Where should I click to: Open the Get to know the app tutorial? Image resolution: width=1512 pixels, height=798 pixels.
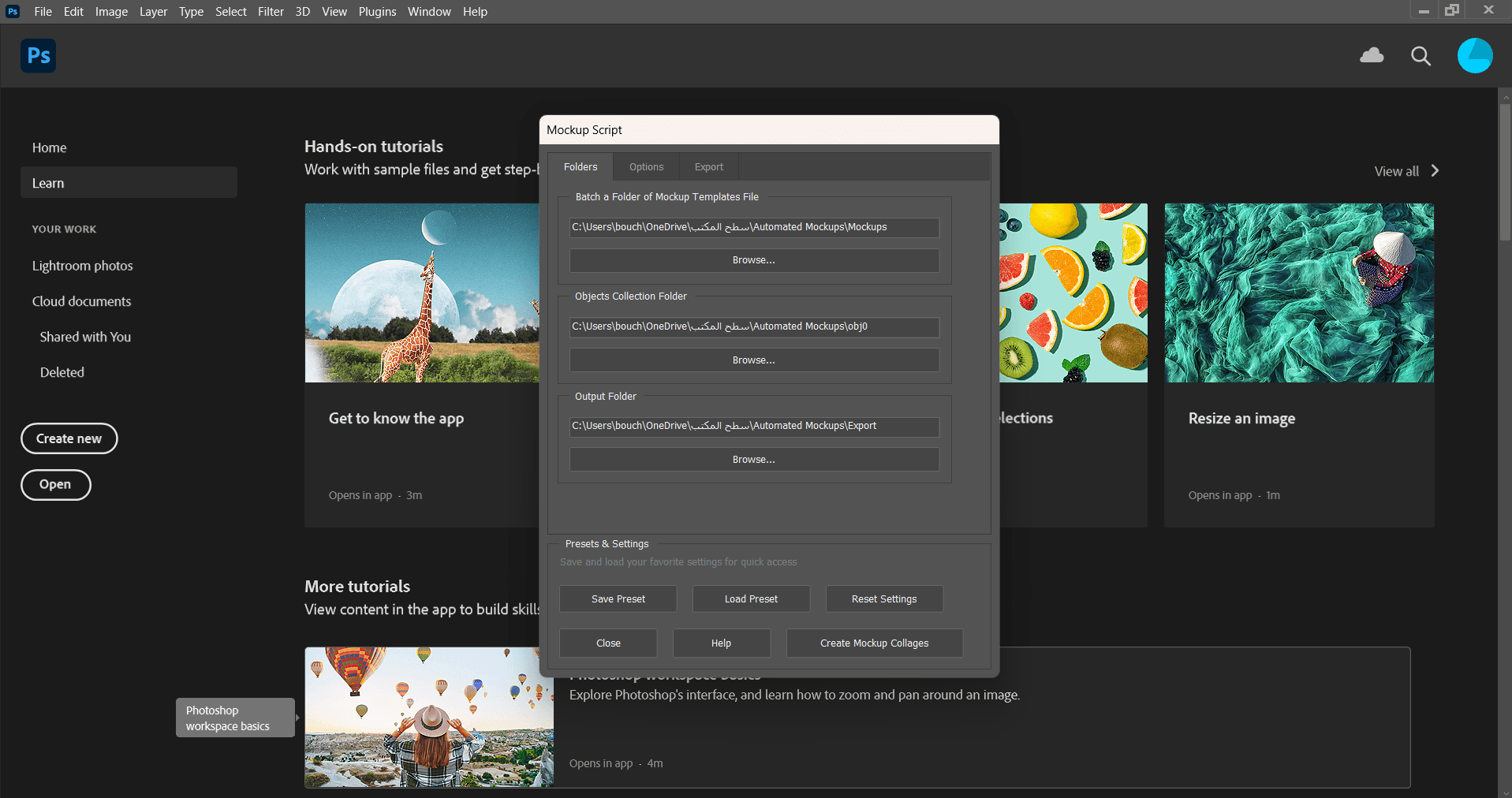click(396, 418)
